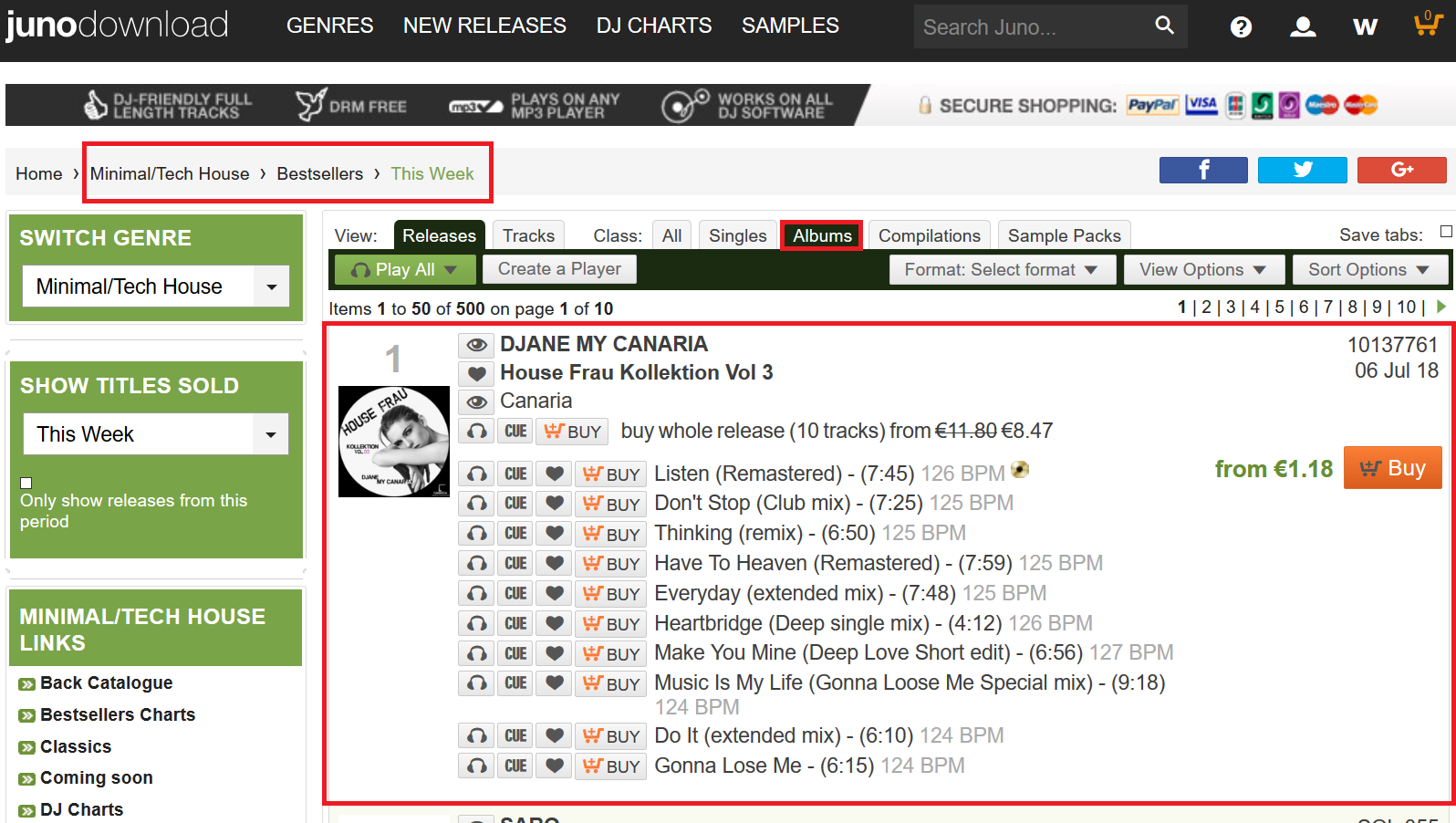The height and width of the screenshot is (823, 1456).
Task: Add House Frau Kollektion to wishlist heart
Action: coord(476,372)
